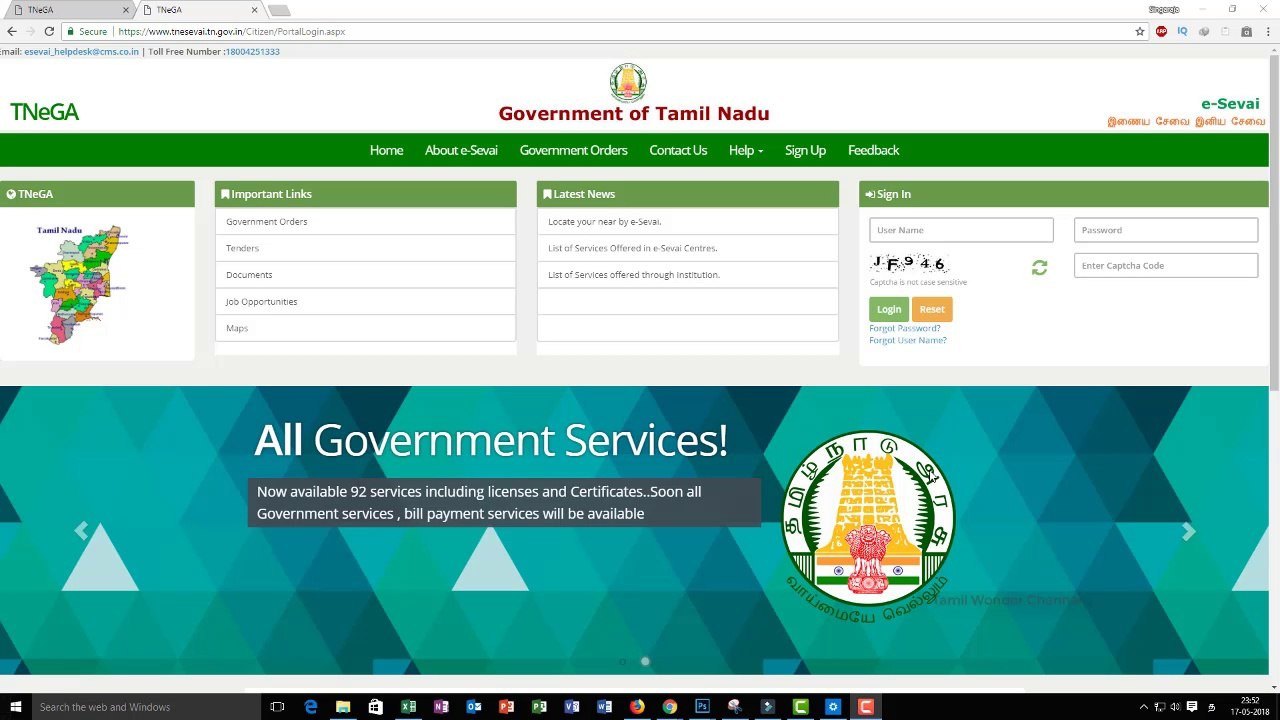The height and width of the screenshot is (720, 1280).
Task: Open Outlook from the taskbar
Action: pyautogui.click(x=474, y=707)
